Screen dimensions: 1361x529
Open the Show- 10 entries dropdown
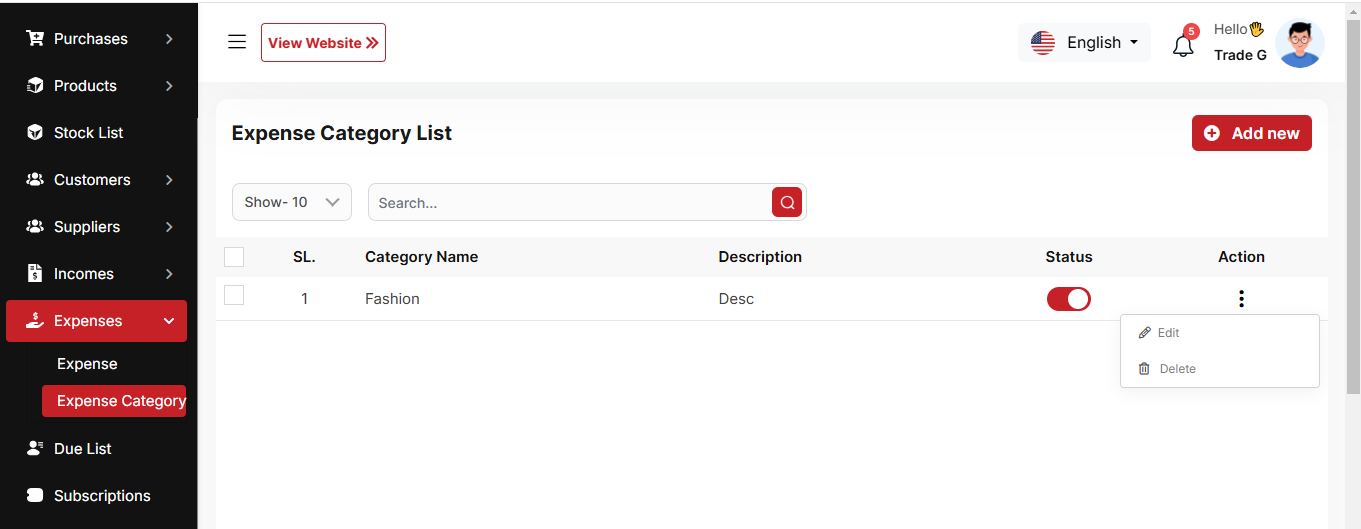(291, 202)
